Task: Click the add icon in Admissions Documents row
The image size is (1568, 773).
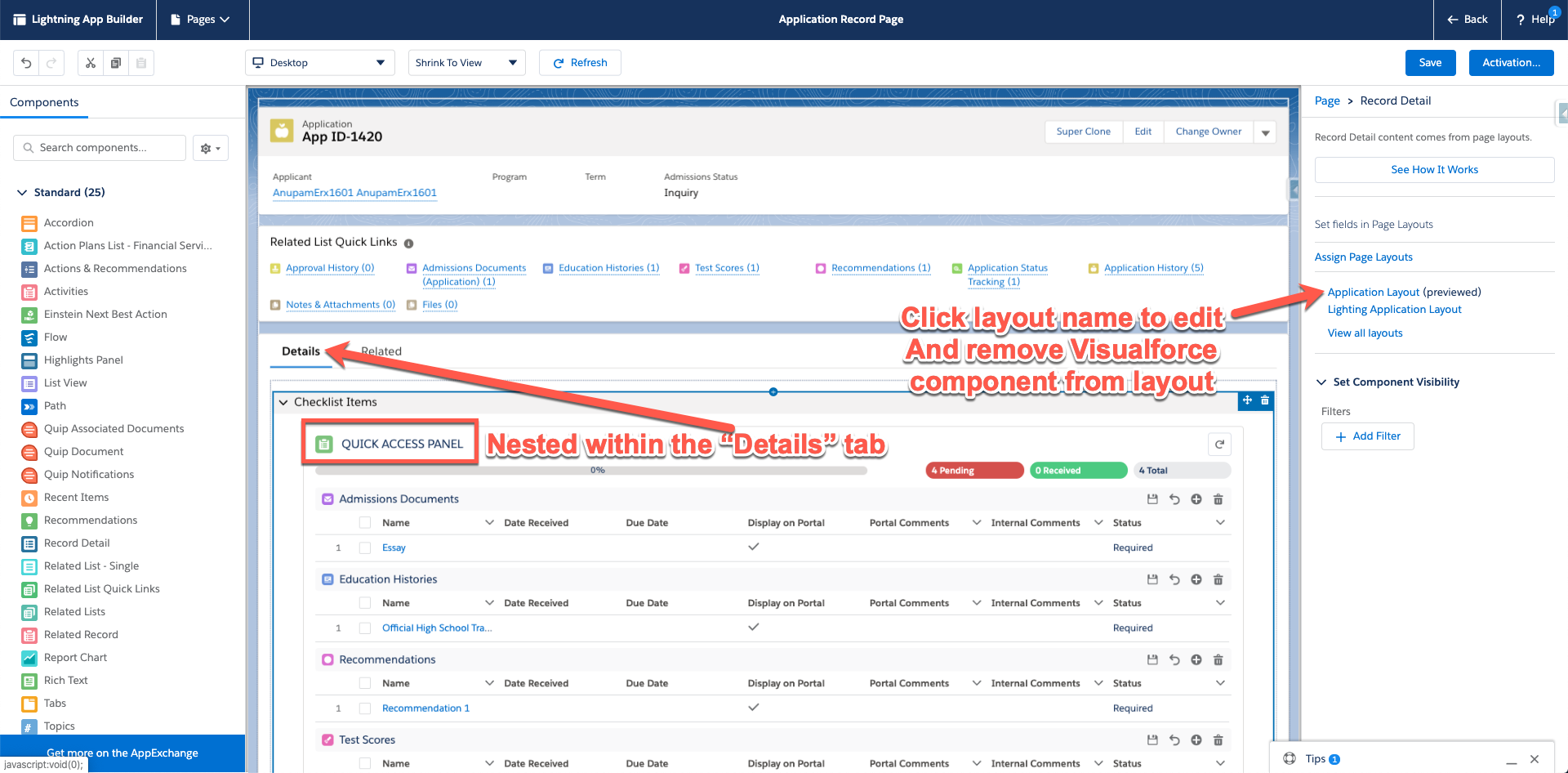Action: pos(1196,499)
